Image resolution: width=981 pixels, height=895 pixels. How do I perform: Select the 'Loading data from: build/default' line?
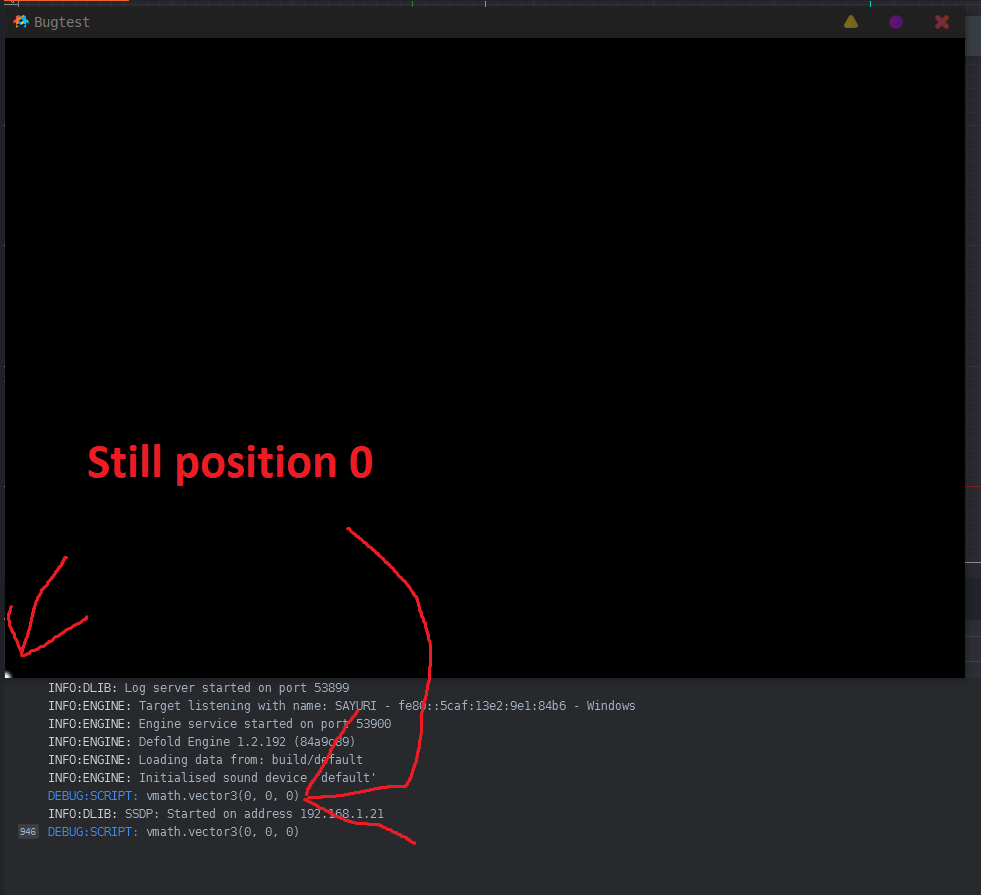[x=205, y=760]
